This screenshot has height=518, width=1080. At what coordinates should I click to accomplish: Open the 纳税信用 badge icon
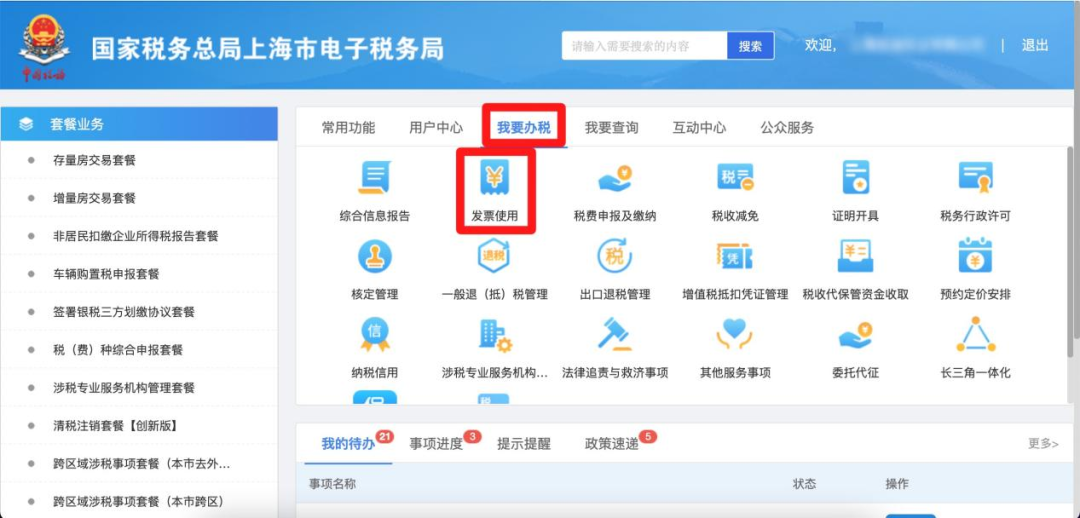point(375,335)
